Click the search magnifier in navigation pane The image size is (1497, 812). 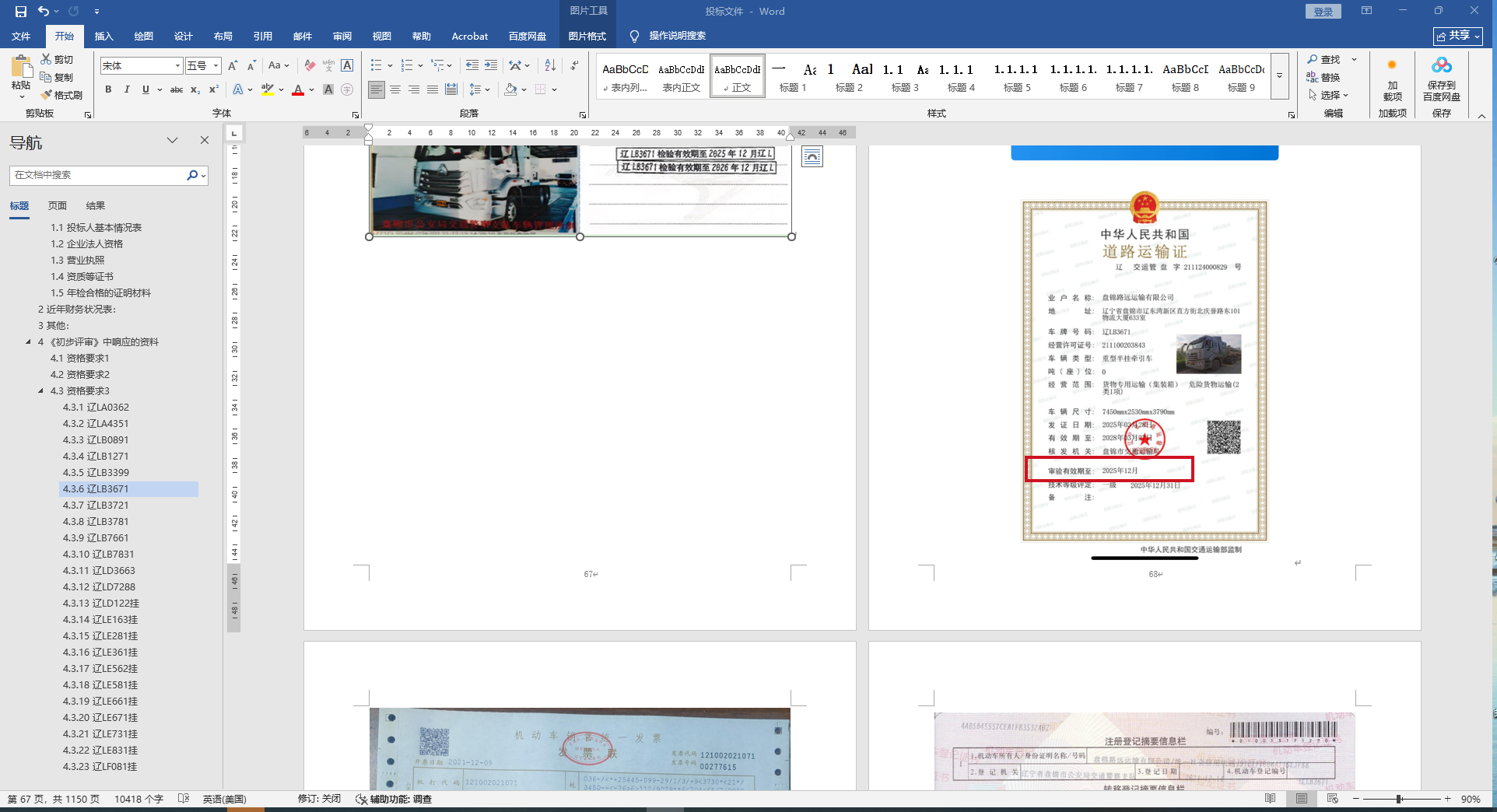(192, 176)
